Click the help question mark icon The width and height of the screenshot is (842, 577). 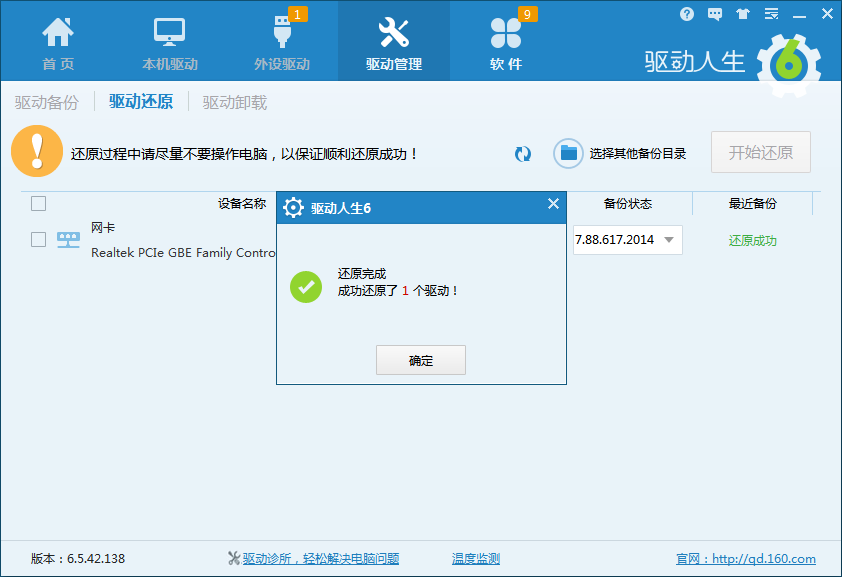[x=686, y=14]
